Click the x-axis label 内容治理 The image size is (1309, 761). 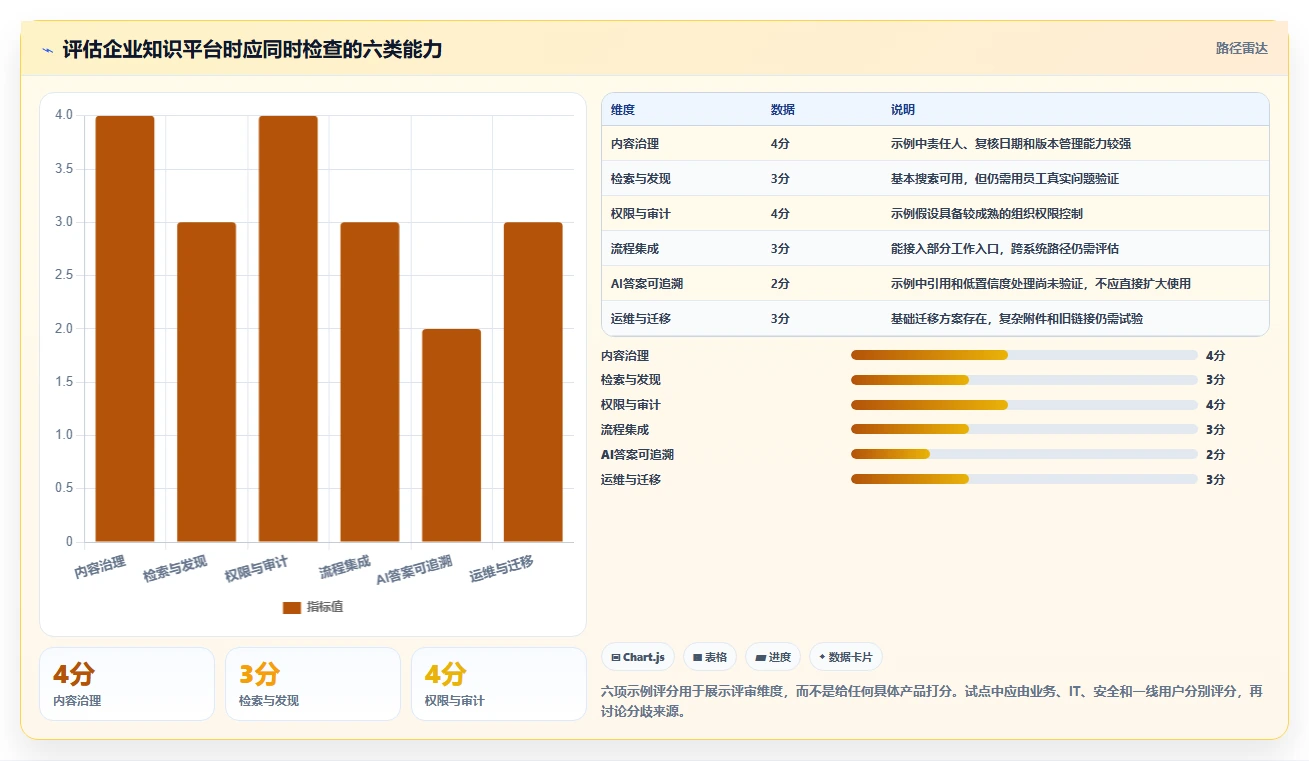pos(100,568)
